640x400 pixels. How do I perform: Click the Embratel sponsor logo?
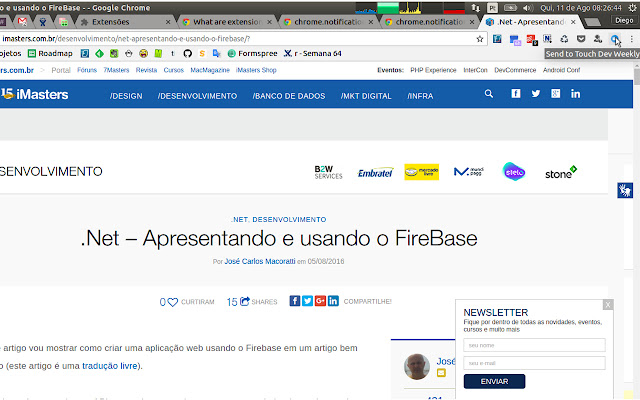(x=375, y=173)
